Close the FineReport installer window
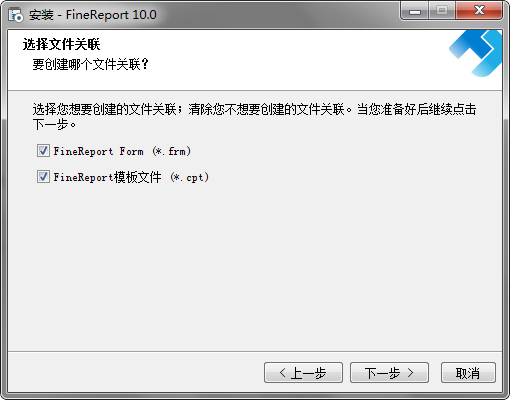 coord(479,11)
